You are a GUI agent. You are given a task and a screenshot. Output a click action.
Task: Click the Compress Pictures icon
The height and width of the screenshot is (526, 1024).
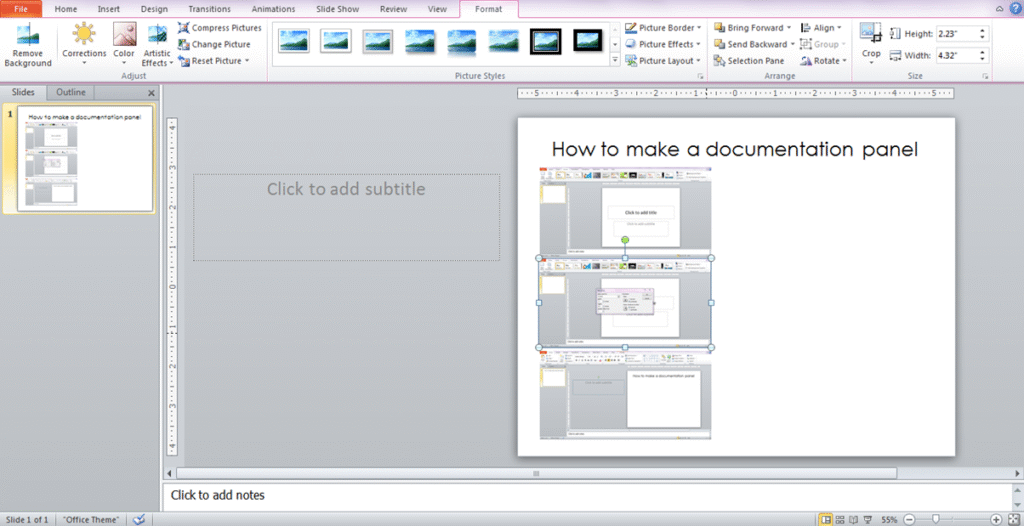coord(184,28)
